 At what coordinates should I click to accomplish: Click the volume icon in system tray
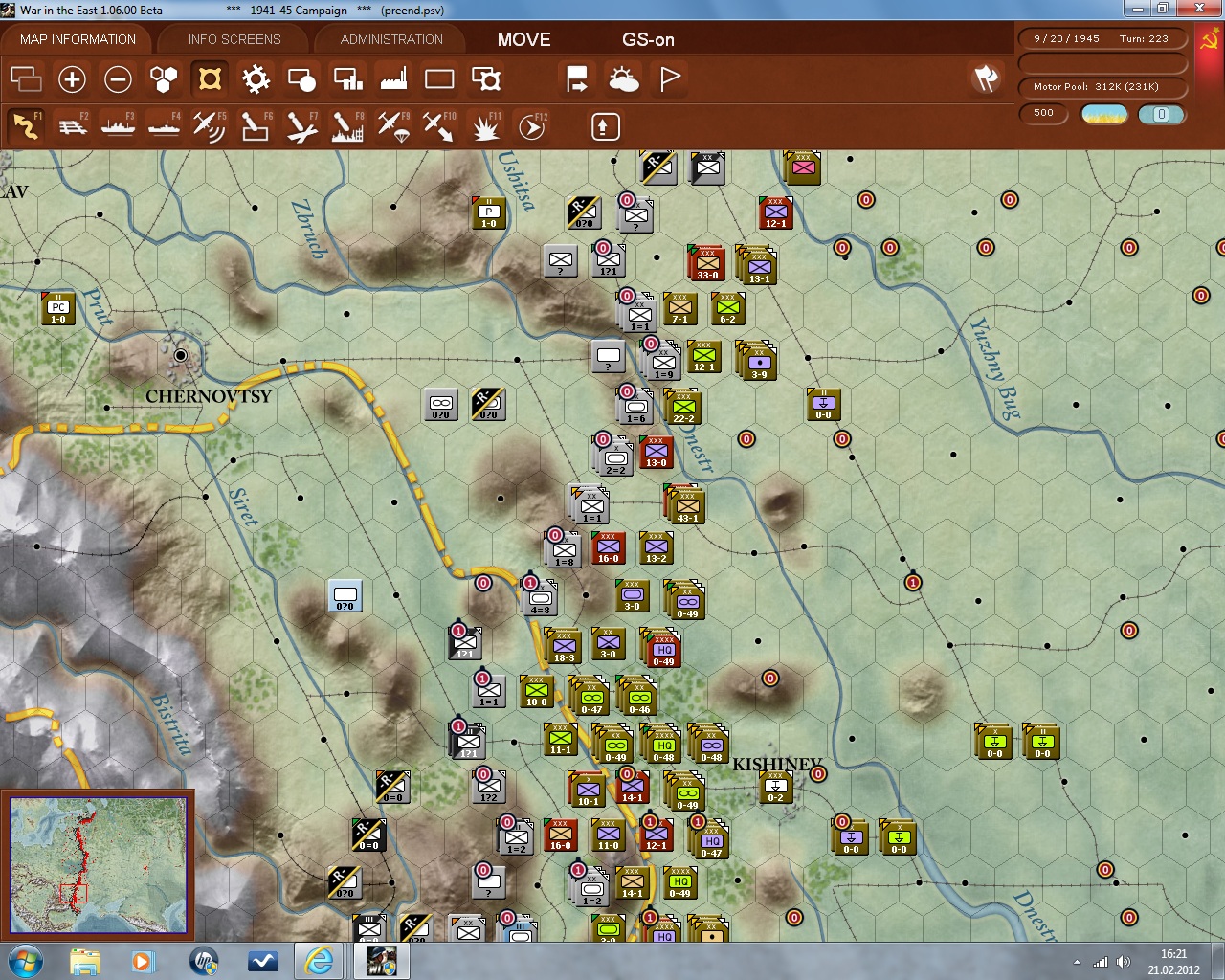tap(1124, 961)
